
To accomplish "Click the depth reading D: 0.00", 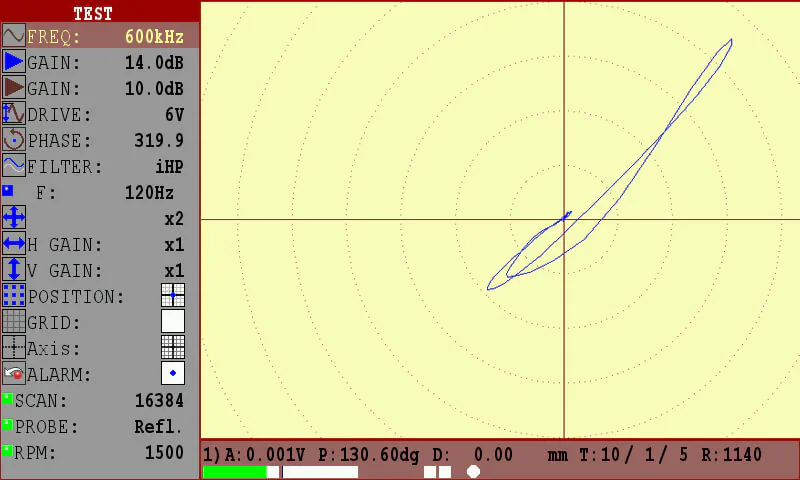I will tap(472, 454).
